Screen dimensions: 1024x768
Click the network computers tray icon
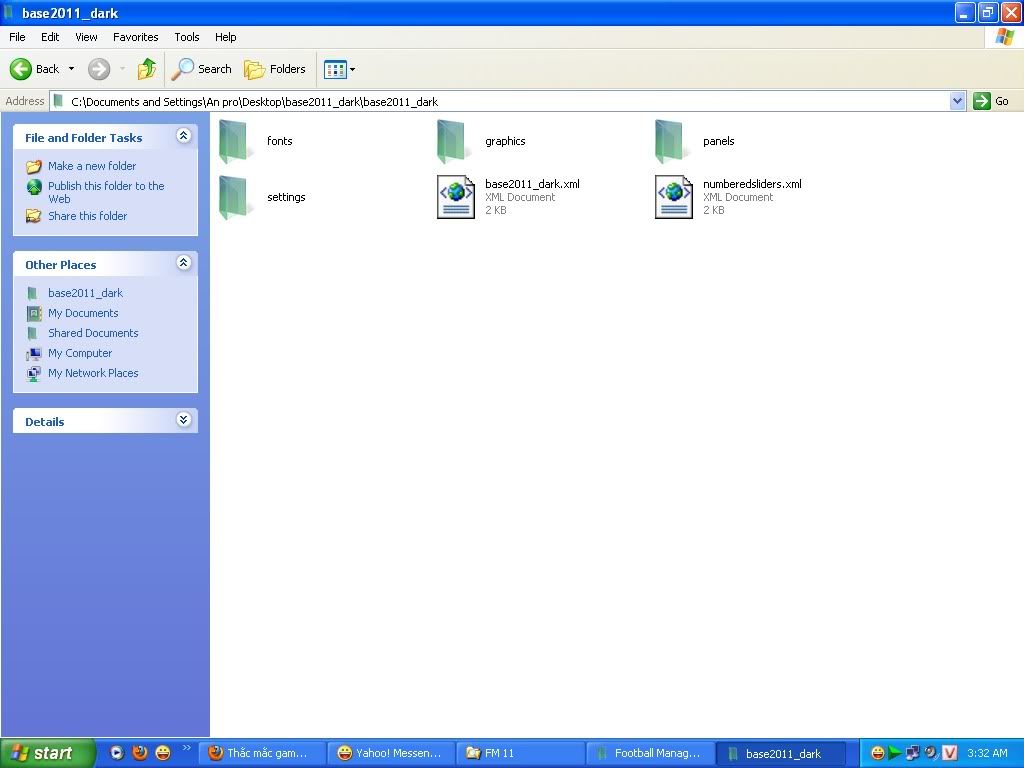913,753
